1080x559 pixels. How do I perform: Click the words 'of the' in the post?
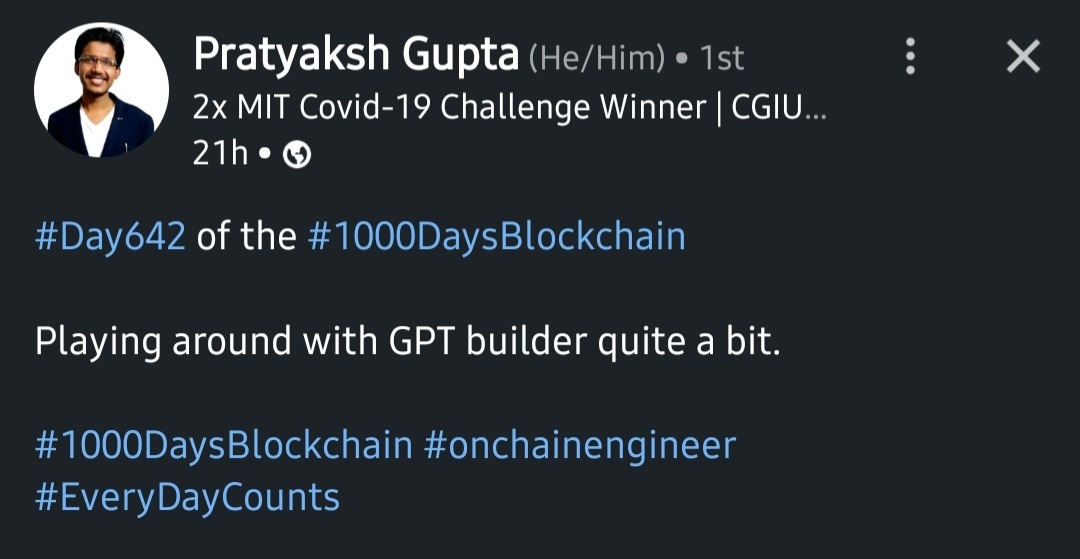coord(246,237)
